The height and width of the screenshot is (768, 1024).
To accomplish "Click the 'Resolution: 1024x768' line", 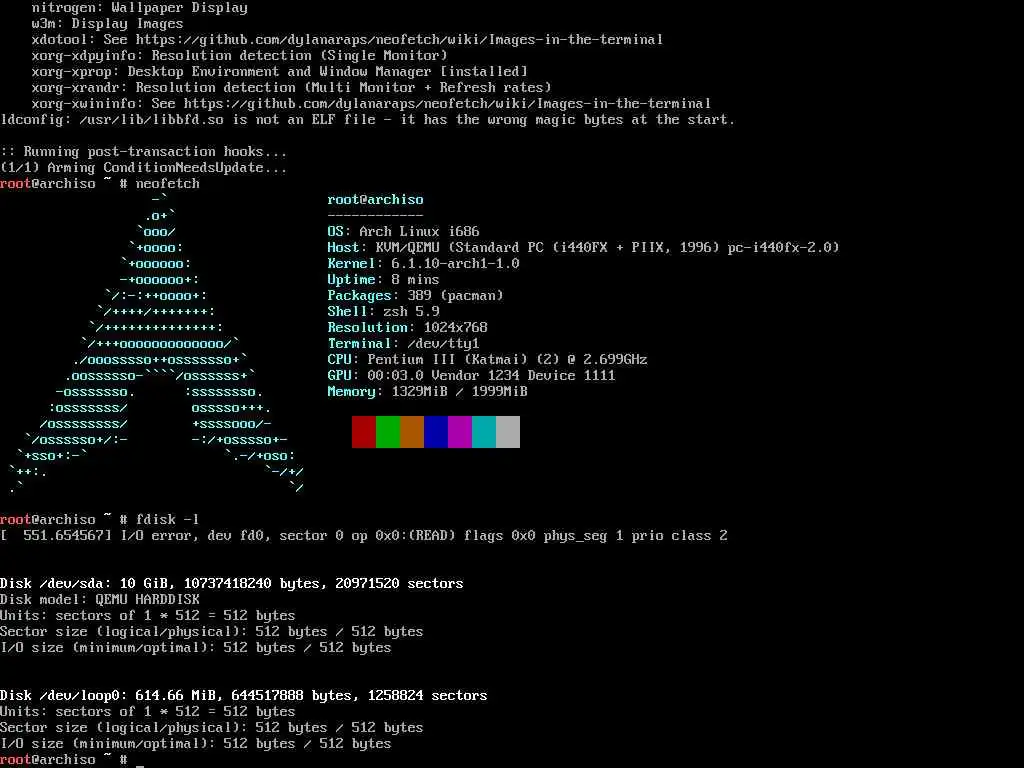I will [408, 328].
